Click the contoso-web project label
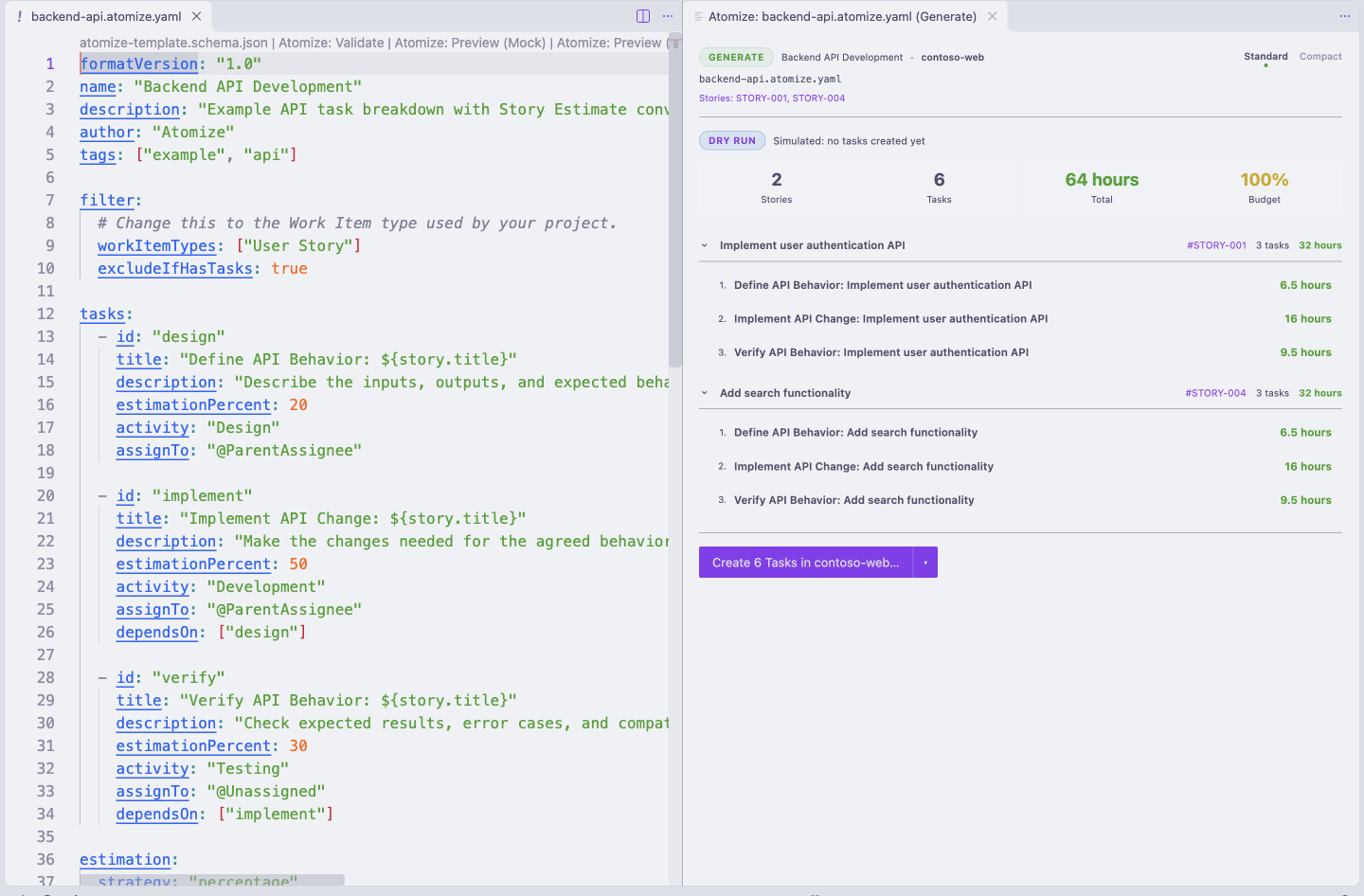 point(952,58)
